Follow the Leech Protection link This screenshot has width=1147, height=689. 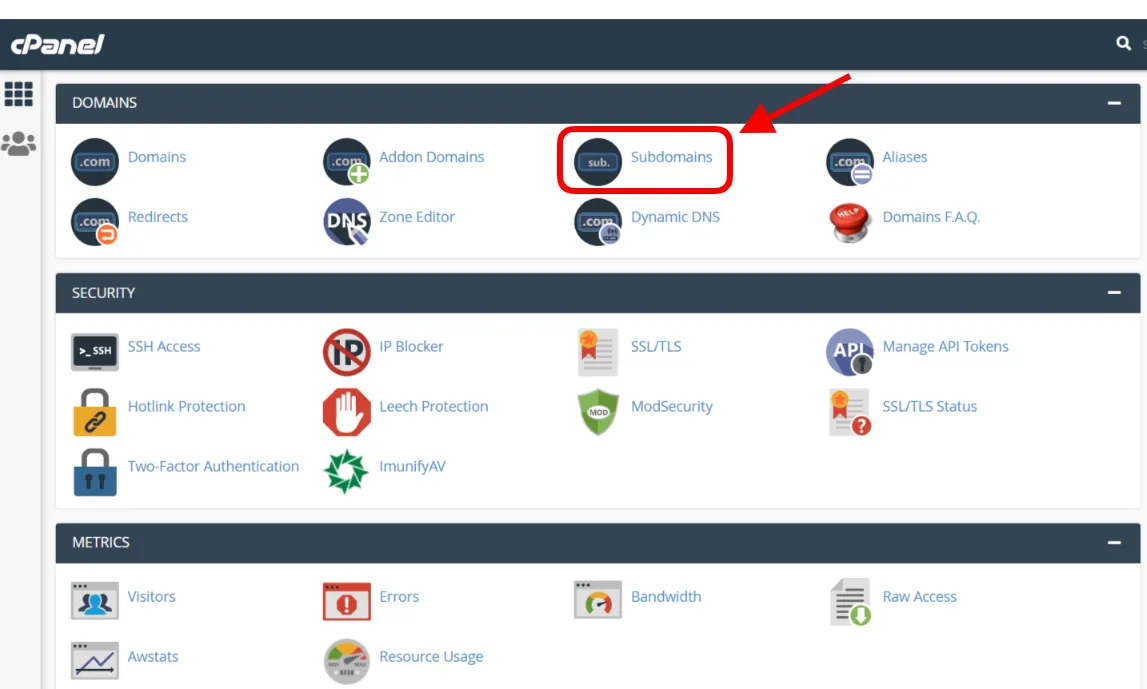[434, 406]
